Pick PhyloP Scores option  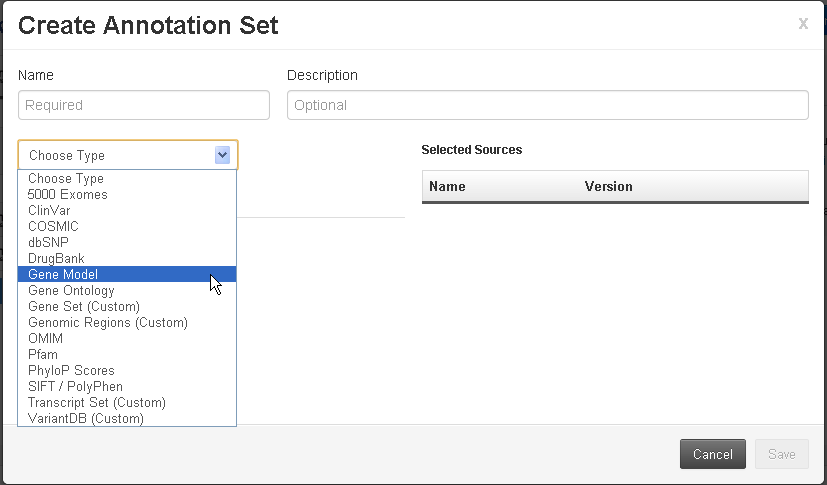click(71, 371)
